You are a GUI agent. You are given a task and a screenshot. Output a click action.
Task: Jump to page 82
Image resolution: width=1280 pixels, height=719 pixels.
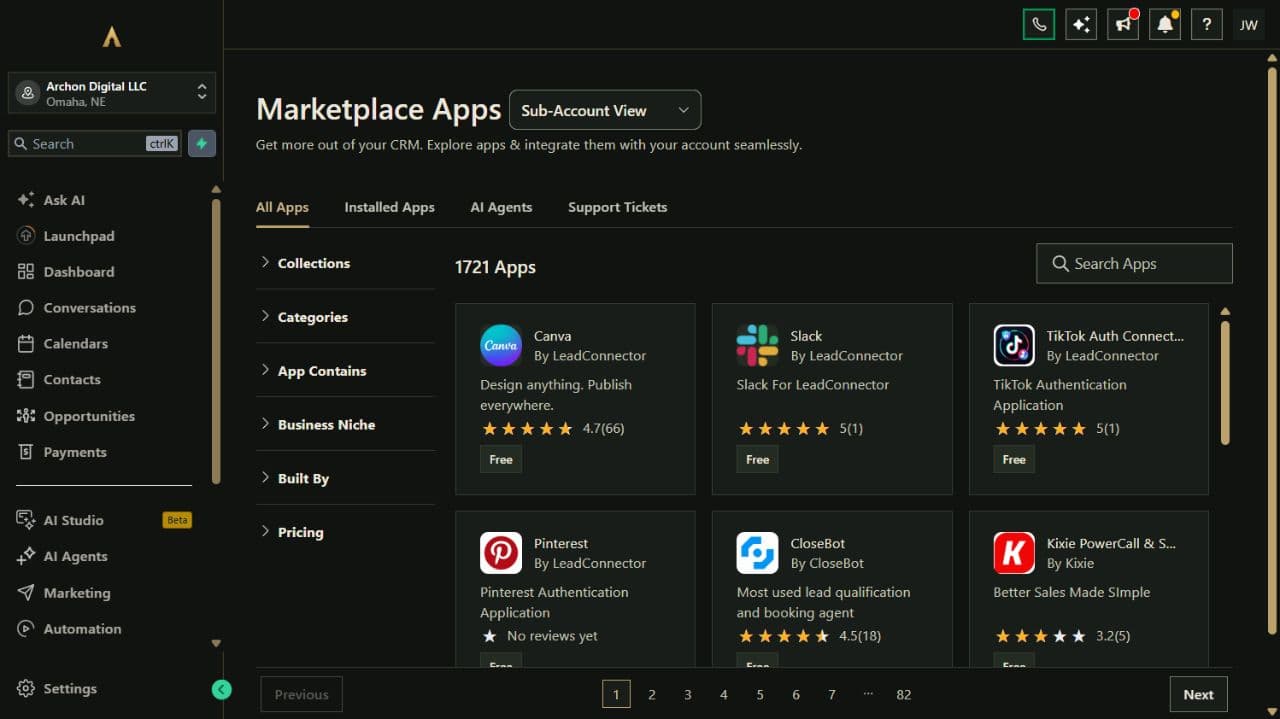(x=904, y=694)
